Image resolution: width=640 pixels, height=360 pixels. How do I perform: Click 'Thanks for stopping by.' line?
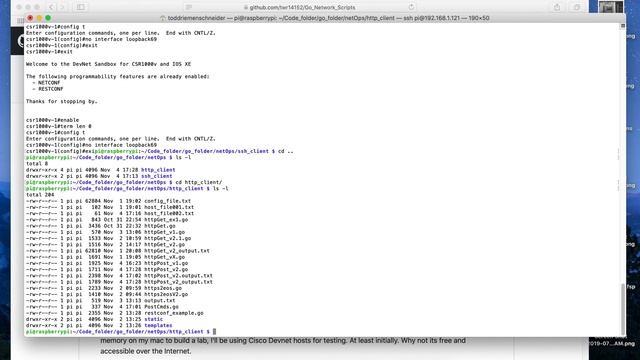coord(62,101)
